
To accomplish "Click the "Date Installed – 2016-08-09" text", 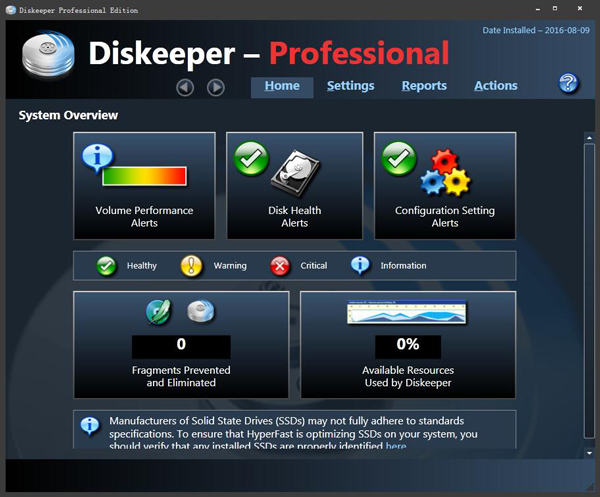I will (536, 30).
